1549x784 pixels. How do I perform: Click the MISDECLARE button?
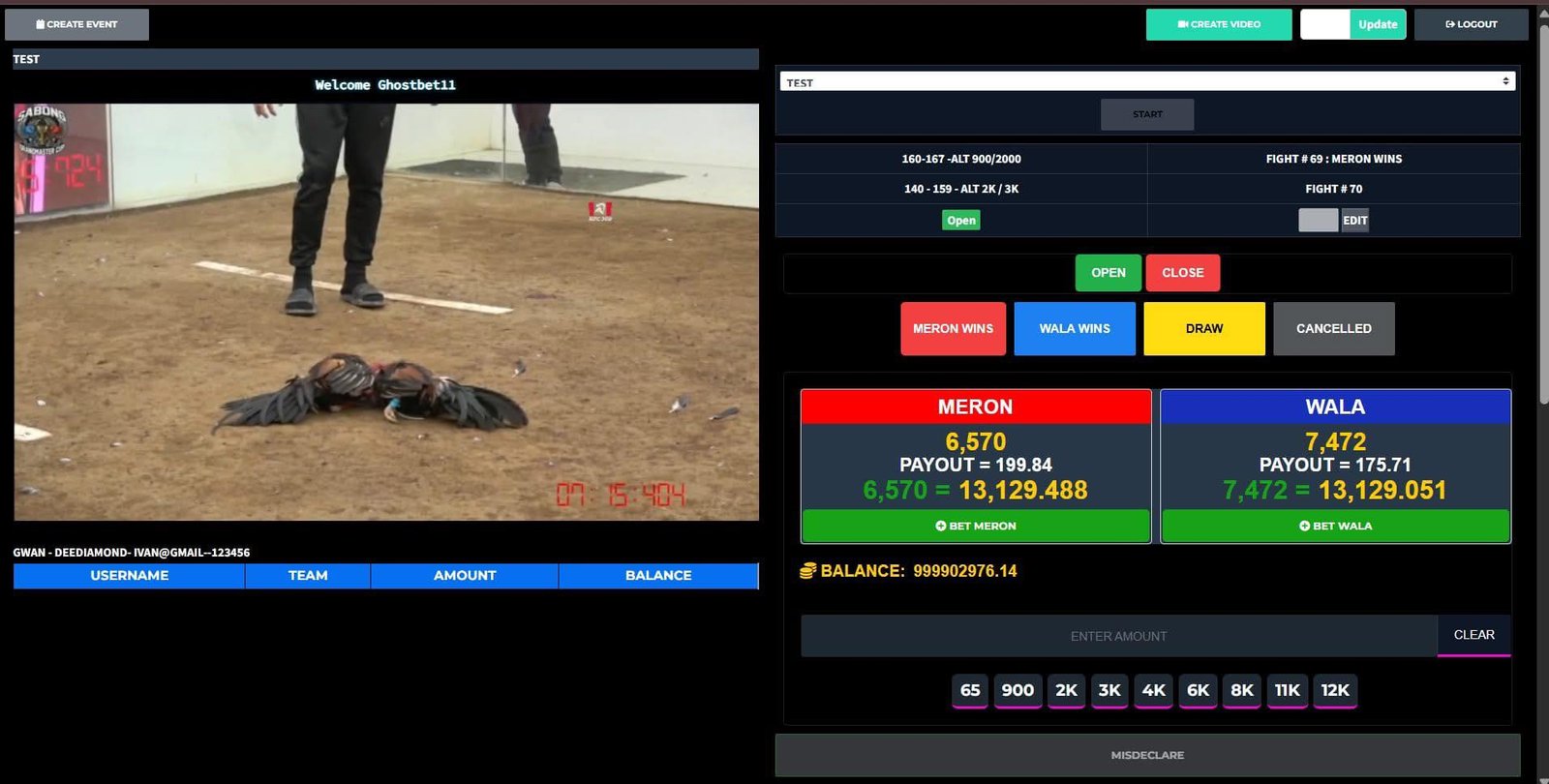pyautogui.click(x=1147, y=755)
